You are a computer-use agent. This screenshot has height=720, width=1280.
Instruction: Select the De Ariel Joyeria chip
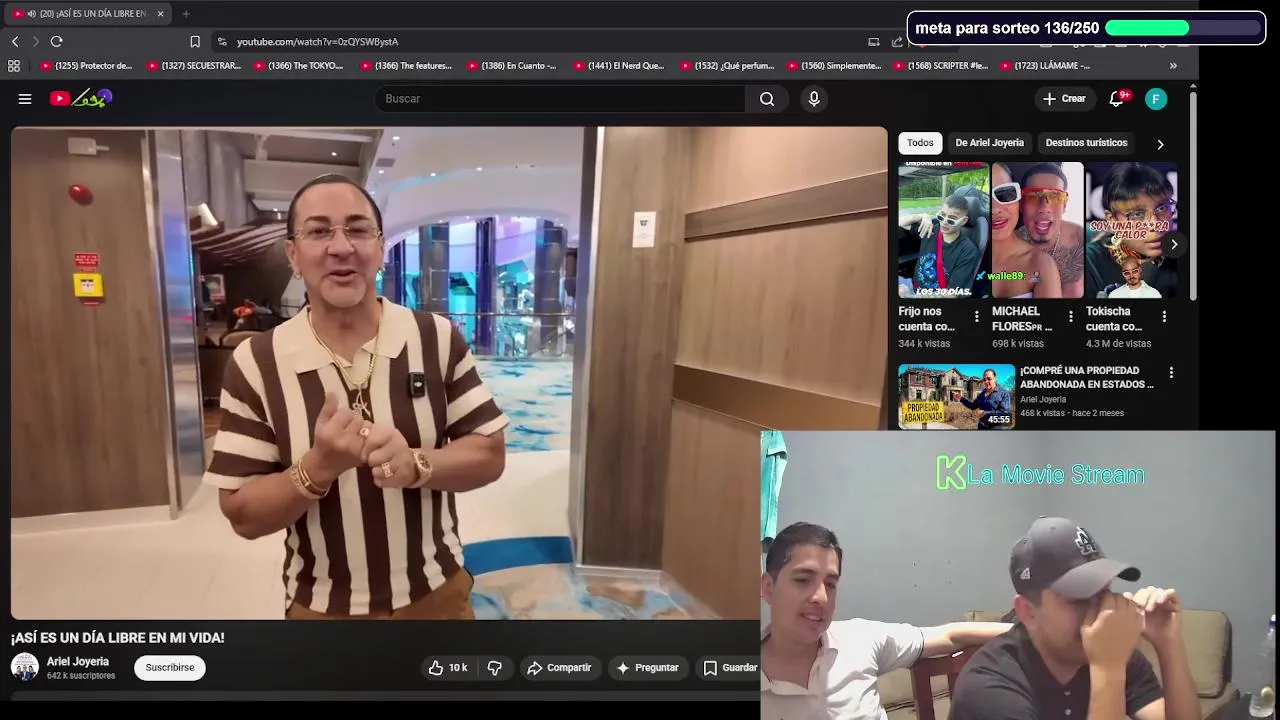click(x=989, y=143)
